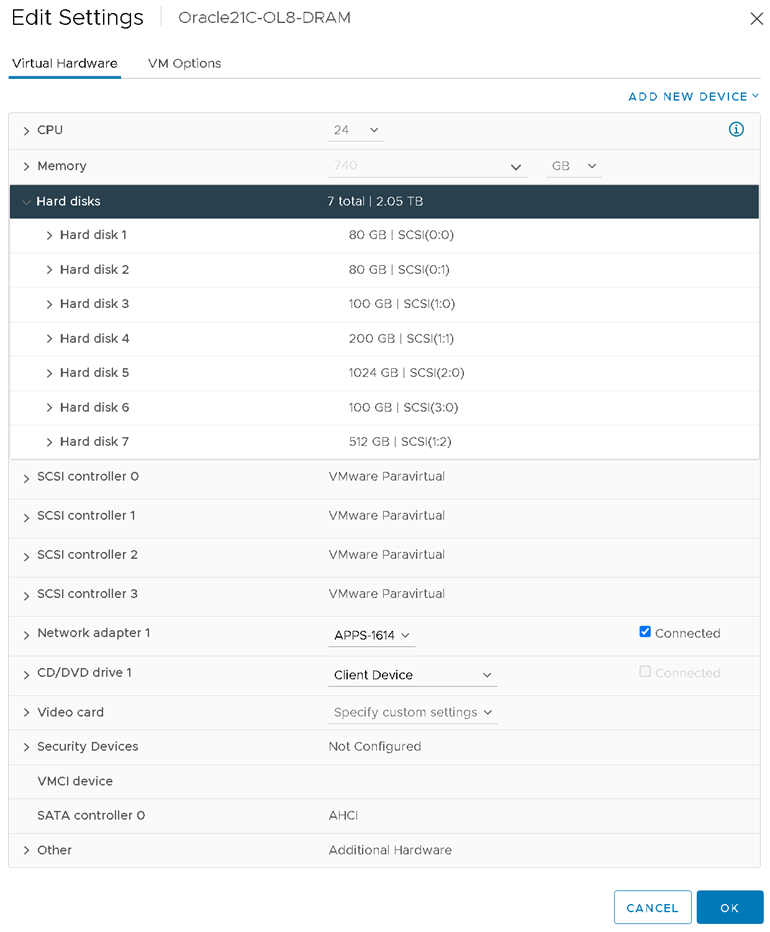Click the Additional Hardware text
This screenshot has height=932, width=770.
pyautogui.click(x=390, y=850)
